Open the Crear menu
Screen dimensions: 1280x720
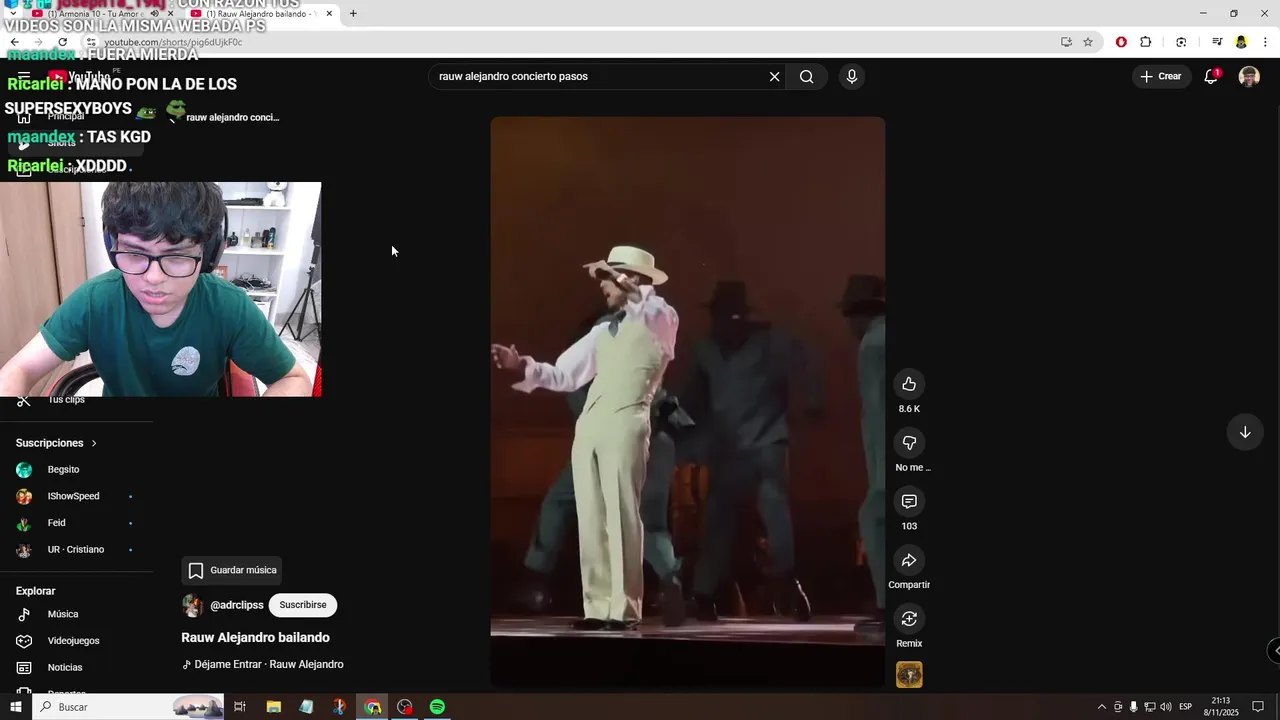[1161, 76]
